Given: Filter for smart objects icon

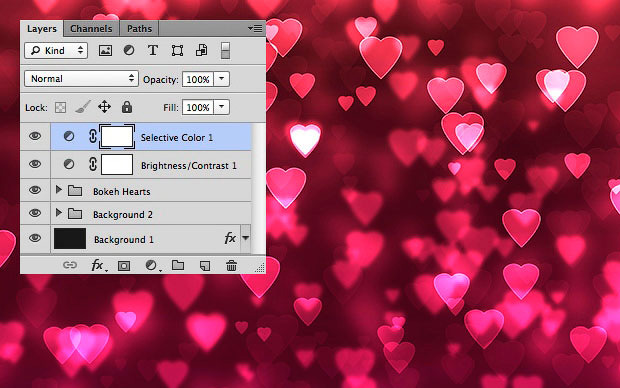Looking at the screenshot, I should pyautogui.click(x=202, y=50).
